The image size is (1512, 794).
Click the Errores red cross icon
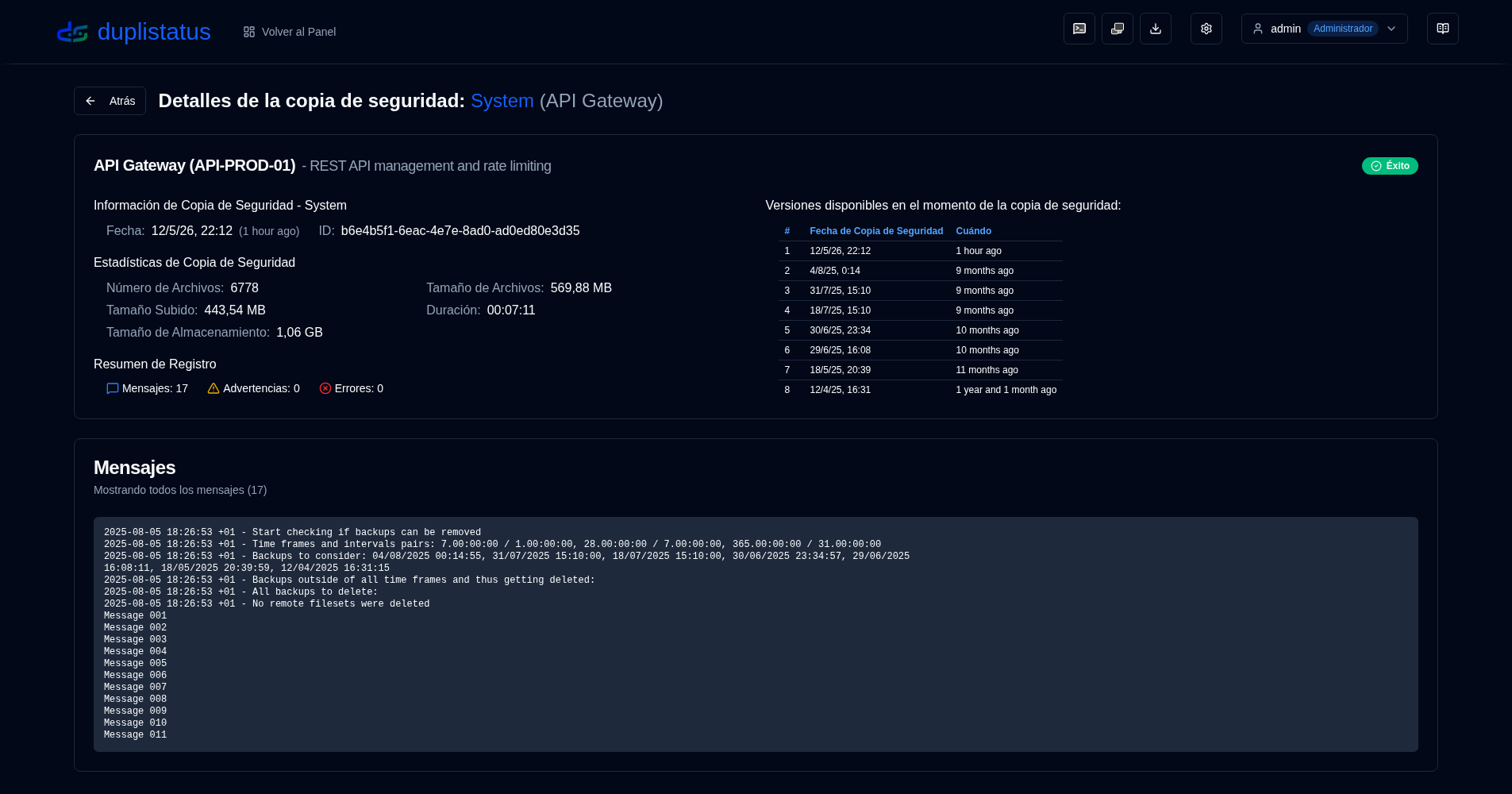(325, 388)
